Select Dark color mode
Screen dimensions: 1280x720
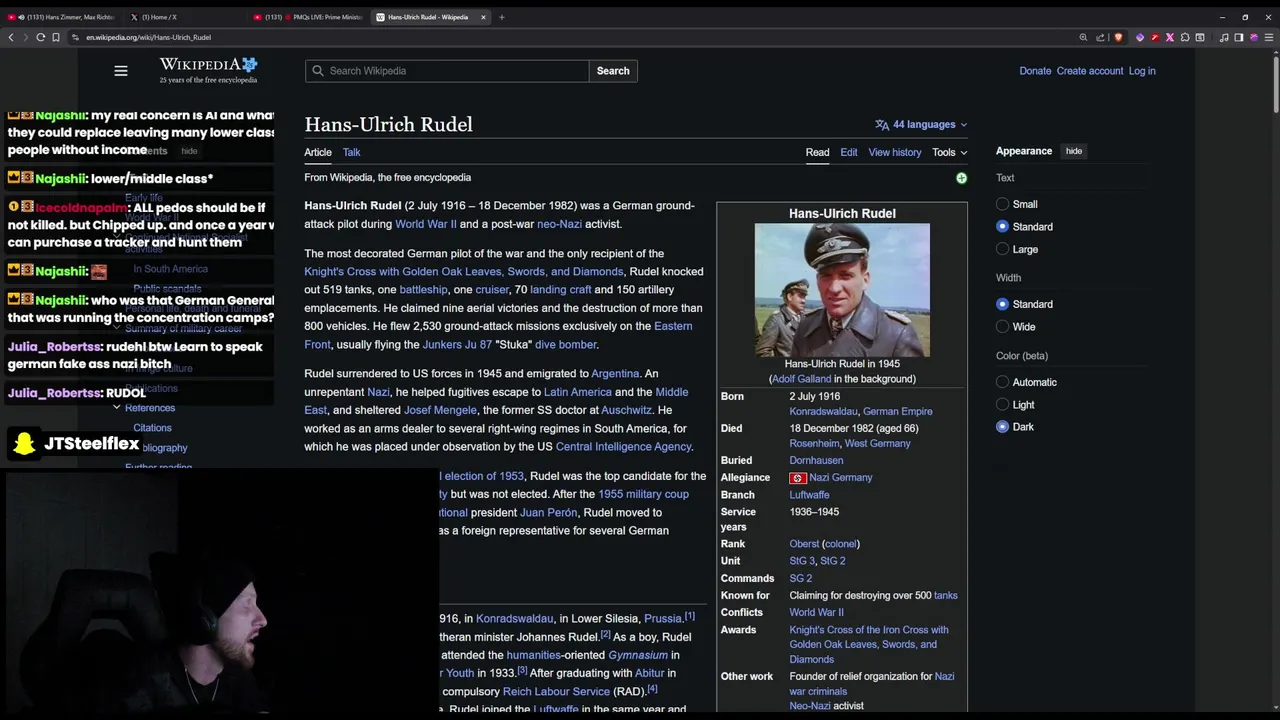(x=1003, y=427)
